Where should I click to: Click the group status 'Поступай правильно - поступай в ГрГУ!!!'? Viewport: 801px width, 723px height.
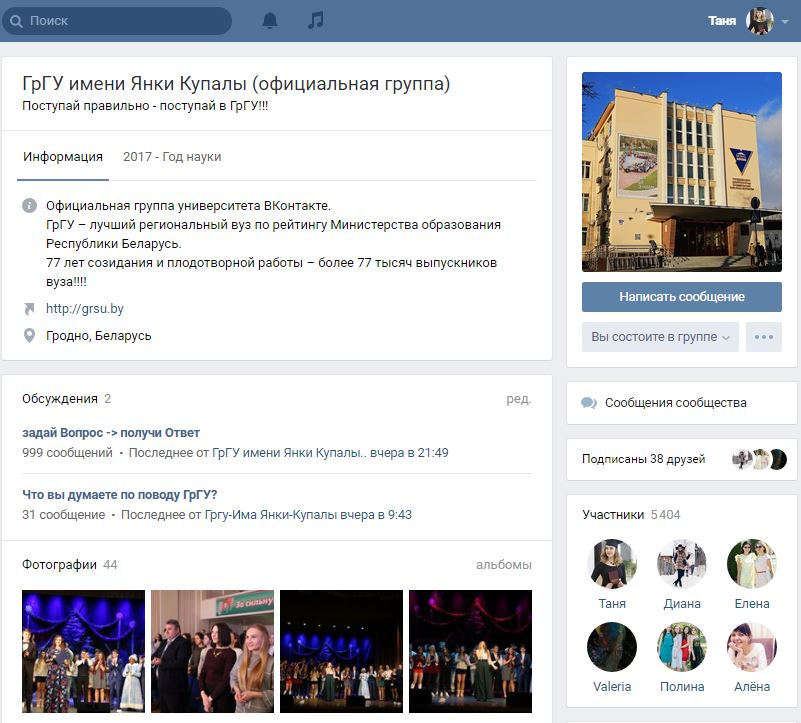(145, 106)
